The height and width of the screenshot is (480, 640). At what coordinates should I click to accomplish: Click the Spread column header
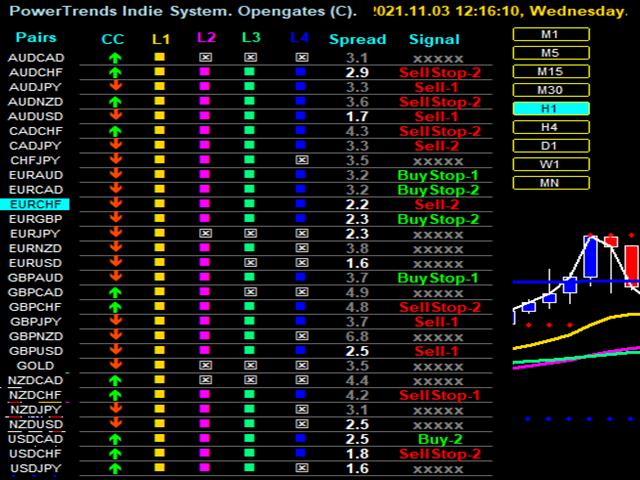pyautogui.click(x=358, y=39)
